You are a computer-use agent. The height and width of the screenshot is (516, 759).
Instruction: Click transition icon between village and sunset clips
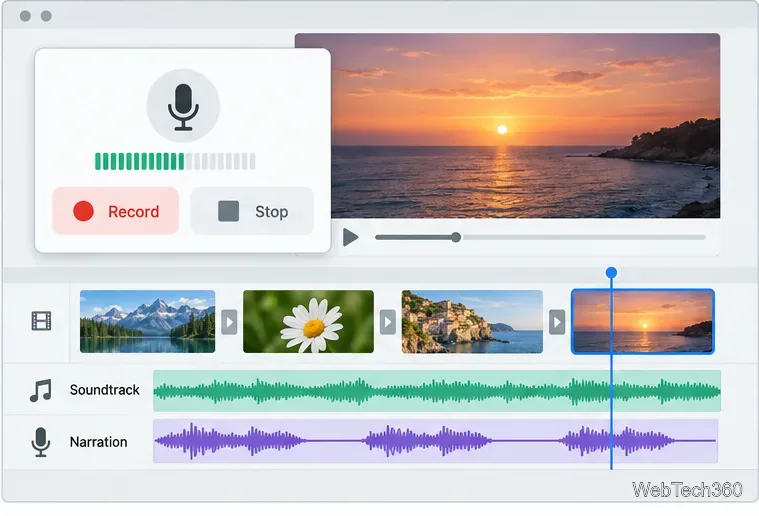point(557,322)
